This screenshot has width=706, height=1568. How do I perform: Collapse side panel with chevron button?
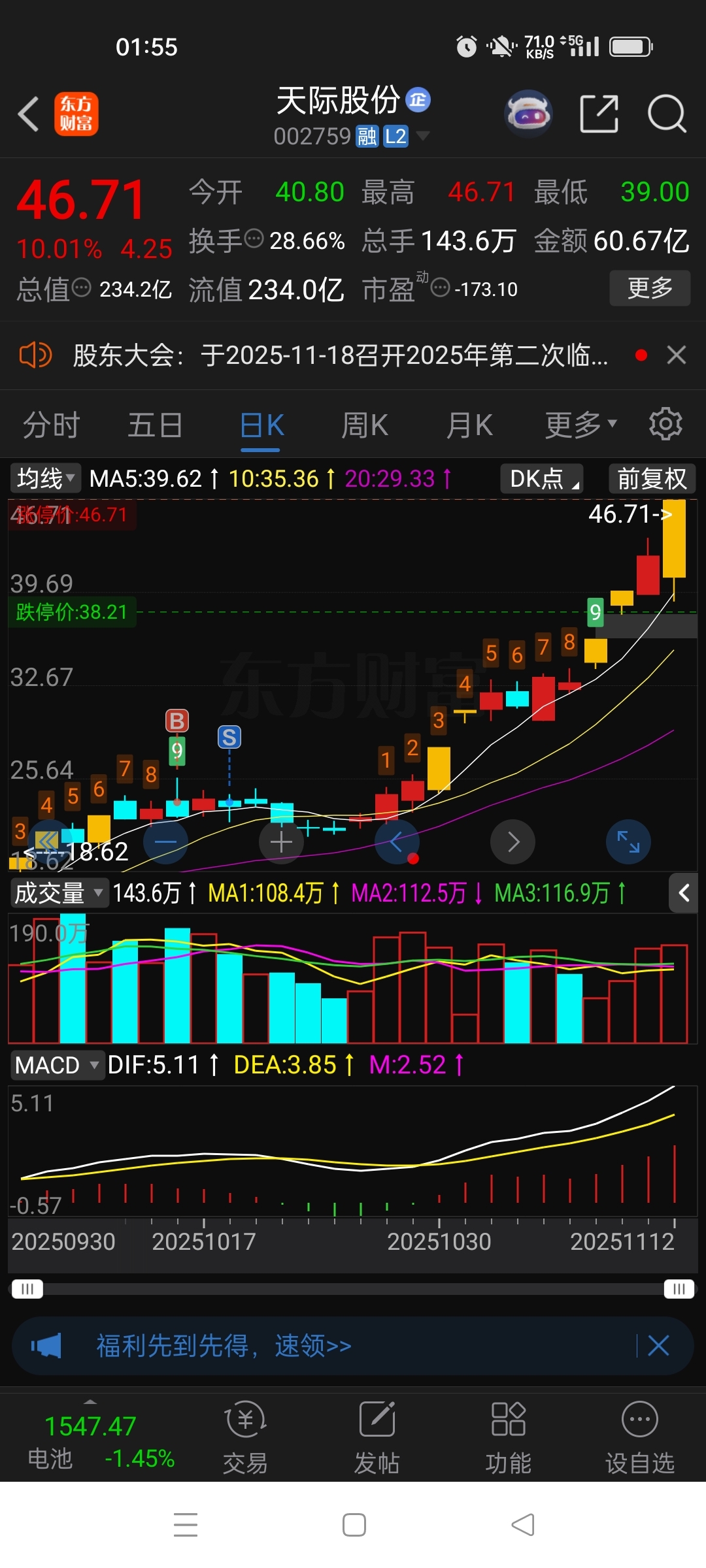coord(684,892)
